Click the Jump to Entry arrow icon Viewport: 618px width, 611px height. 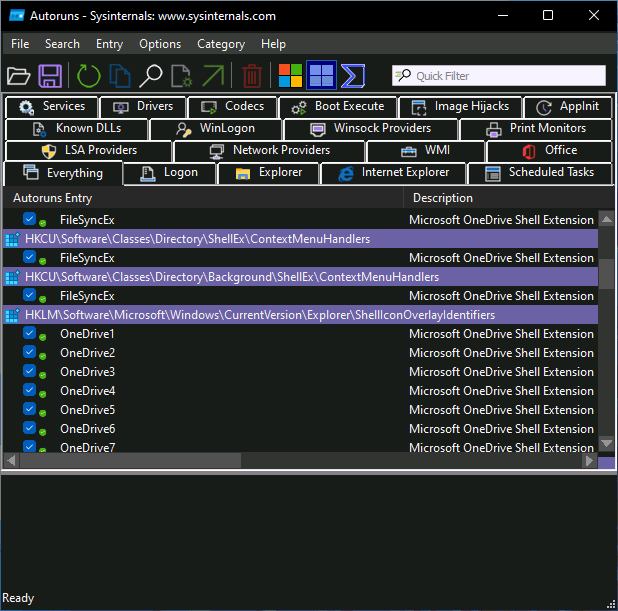coord(213,75)
